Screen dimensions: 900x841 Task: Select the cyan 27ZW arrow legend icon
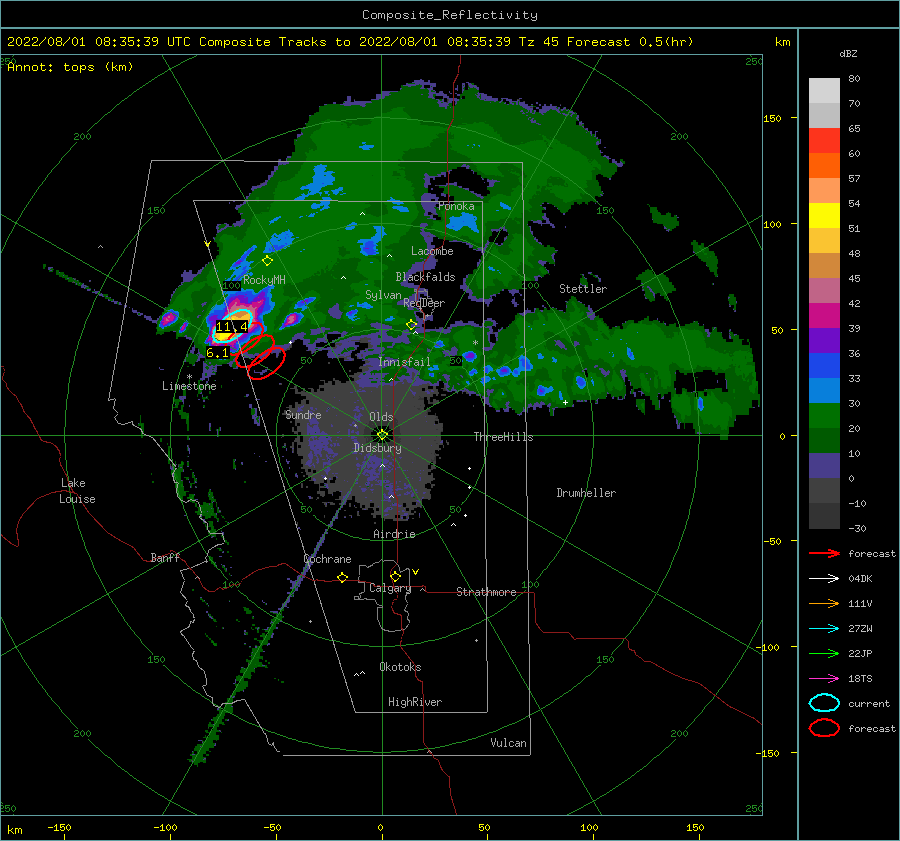(824, 629)
